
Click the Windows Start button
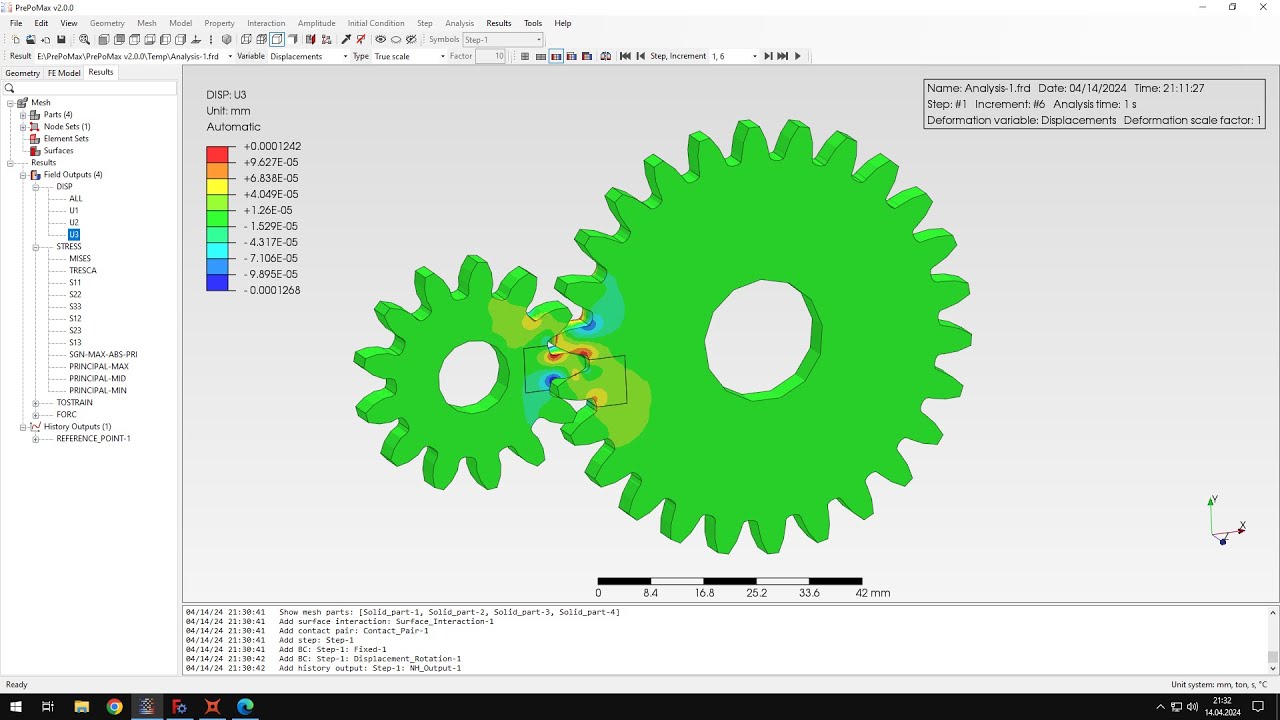[16, 706]
